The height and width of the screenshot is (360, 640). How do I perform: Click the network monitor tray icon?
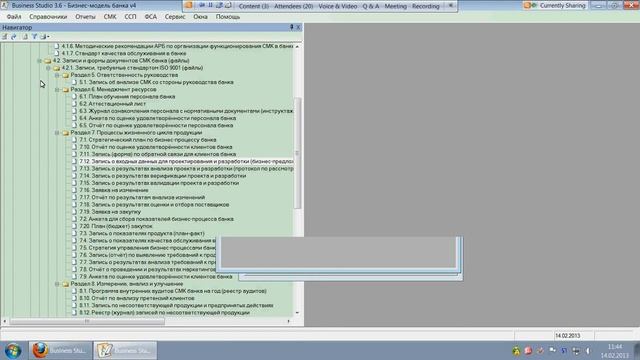[x=576, y=351]
